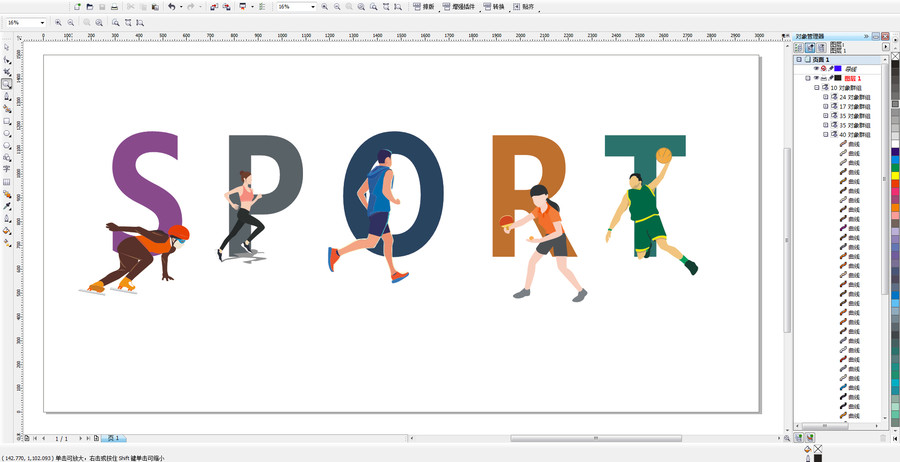
Task: Switch to 页 1 page tab
Action: point(113,438)
